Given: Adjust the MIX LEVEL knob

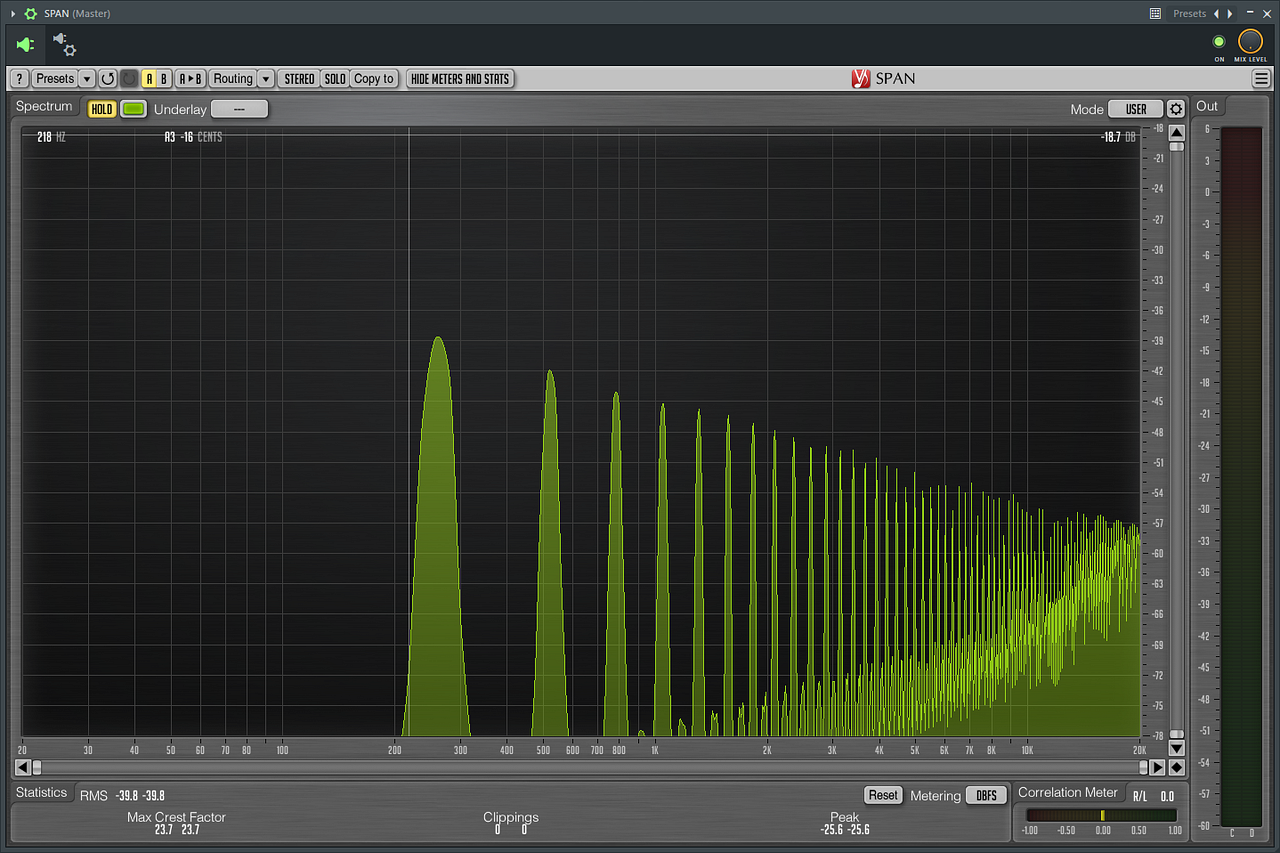Looking at the screenshot, I should point(1251,43).
